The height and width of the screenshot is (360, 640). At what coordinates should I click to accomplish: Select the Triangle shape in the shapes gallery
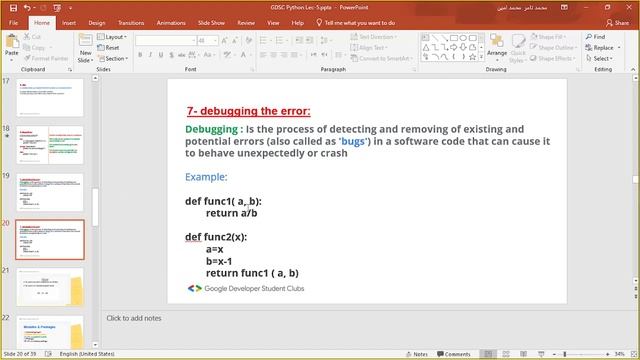click(x=426, y=47)
